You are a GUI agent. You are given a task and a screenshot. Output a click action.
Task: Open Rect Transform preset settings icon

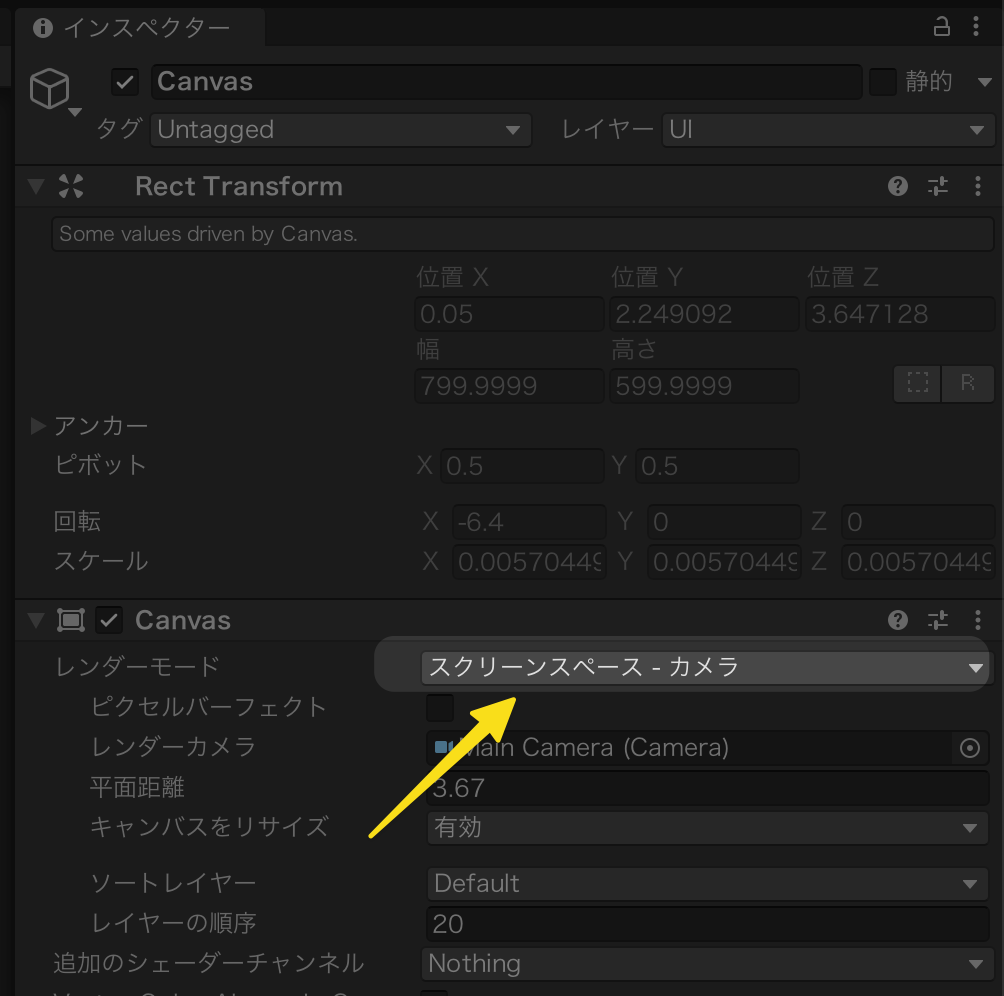pos(938,186)
